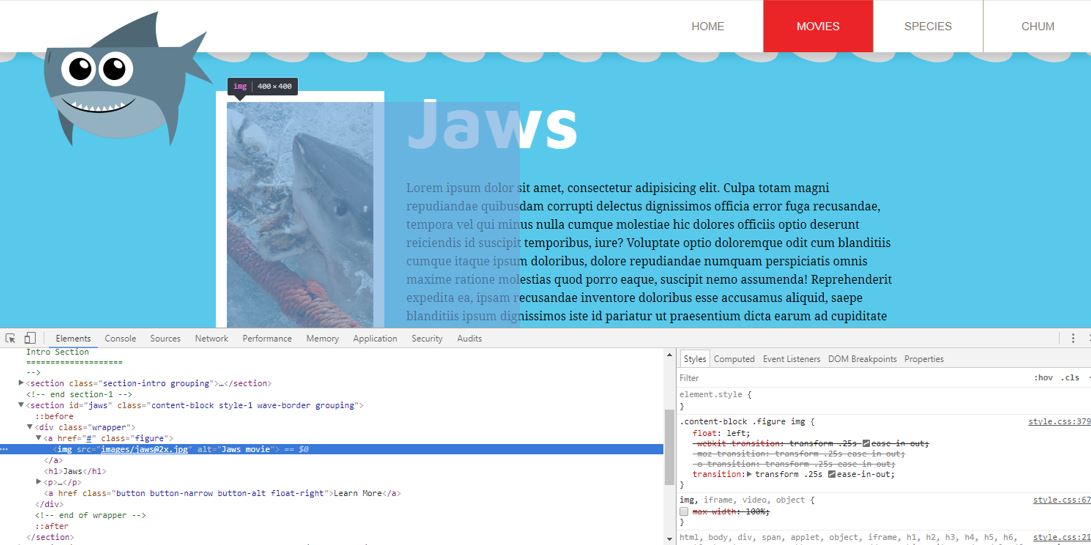Viewport: 1091px width, 545px height.
Task: Switch to the Console tab
Action: (x=120, y=339)
